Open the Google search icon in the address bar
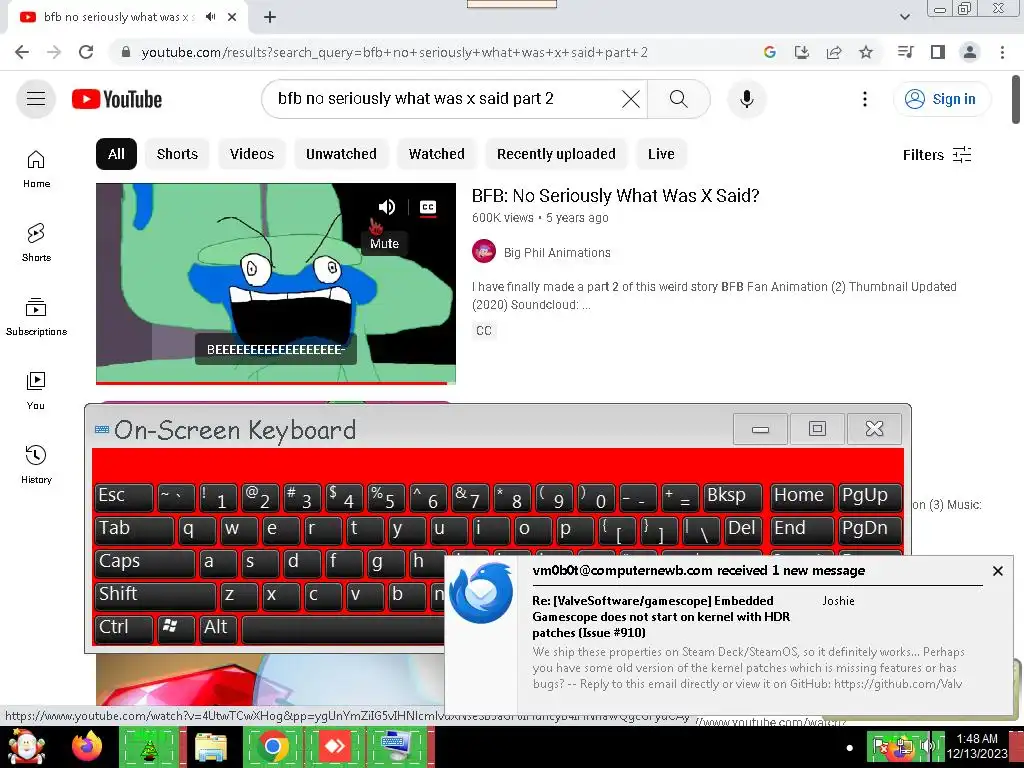The image size is (1024, 768). point(769,52)
